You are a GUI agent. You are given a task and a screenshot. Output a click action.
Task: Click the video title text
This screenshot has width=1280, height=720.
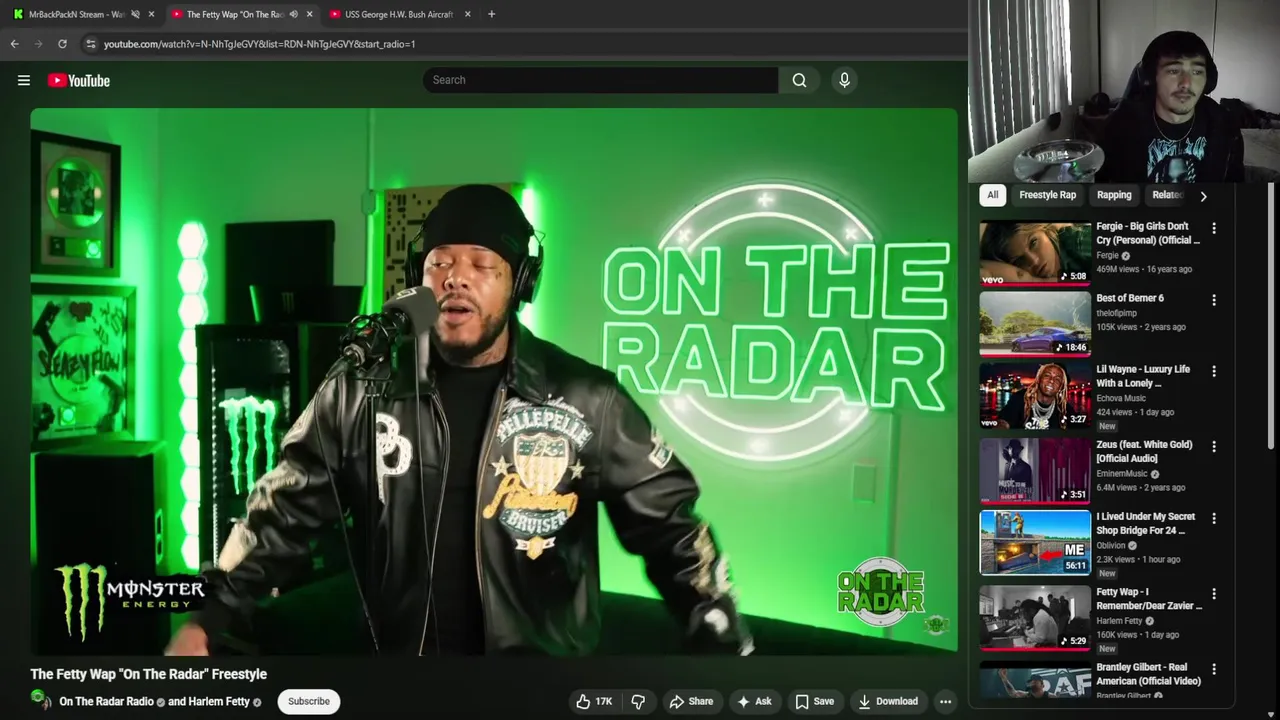(x=148, y=674)
